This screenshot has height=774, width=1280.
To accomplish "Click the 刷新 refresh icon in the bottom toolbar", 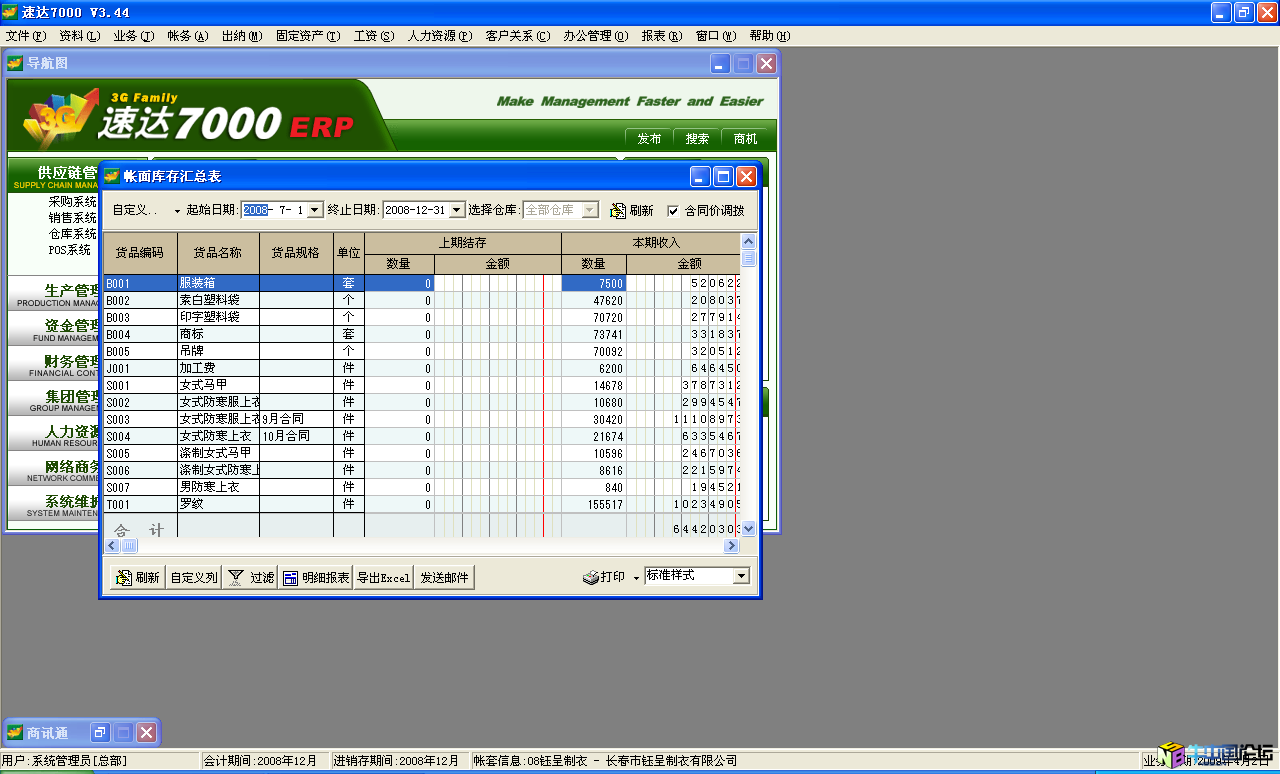I will tap(124, 578).
